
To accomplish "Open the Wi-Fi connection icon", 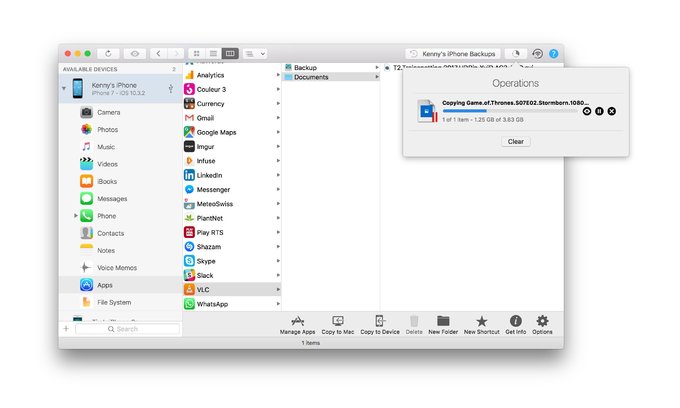I will [537, 53].
